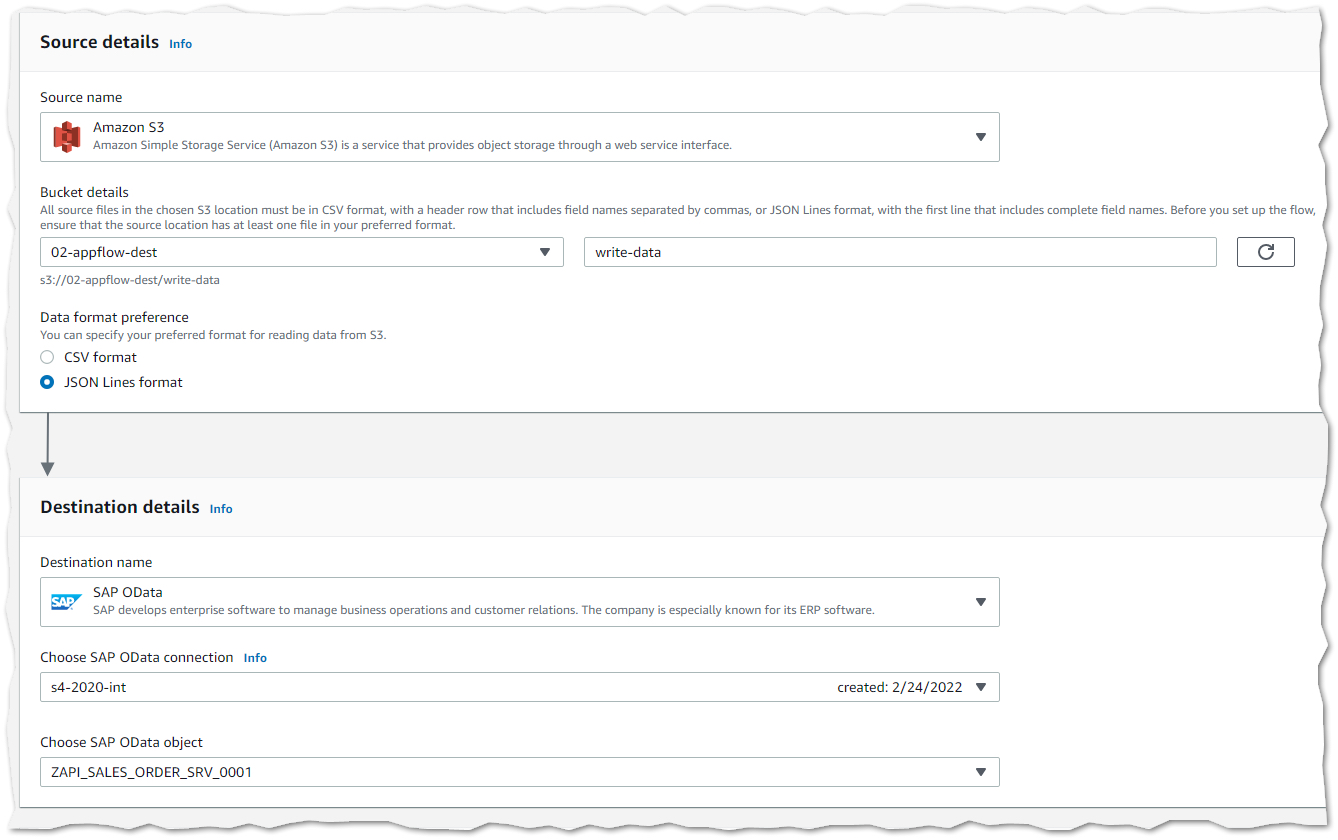Click the Data format preference label
Screen dimensions: 1338x840
click(x=114, y=317)
